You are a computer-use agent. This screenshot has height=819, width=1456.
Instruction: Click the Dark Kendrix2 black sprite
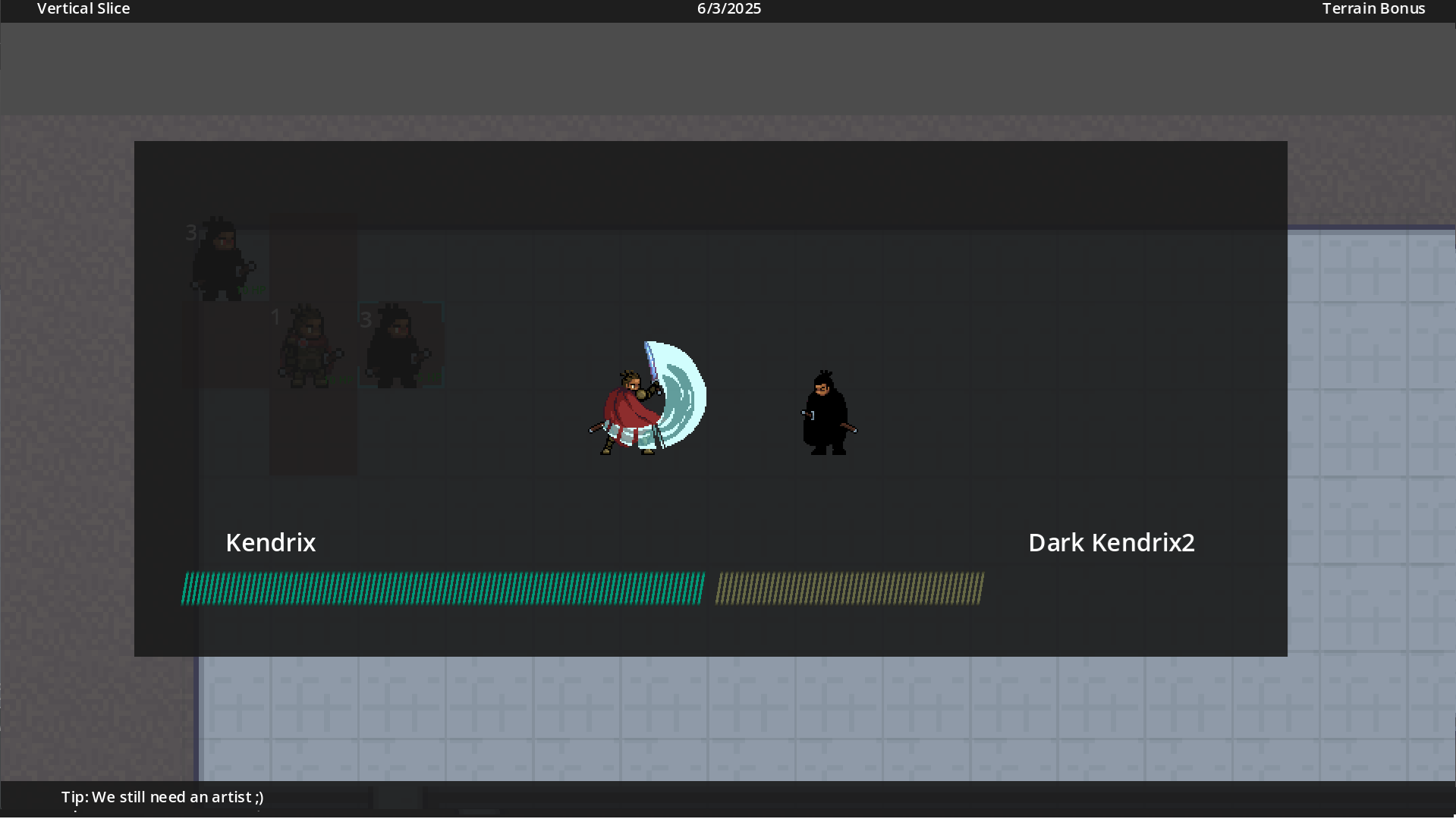[x=828, y=413]
